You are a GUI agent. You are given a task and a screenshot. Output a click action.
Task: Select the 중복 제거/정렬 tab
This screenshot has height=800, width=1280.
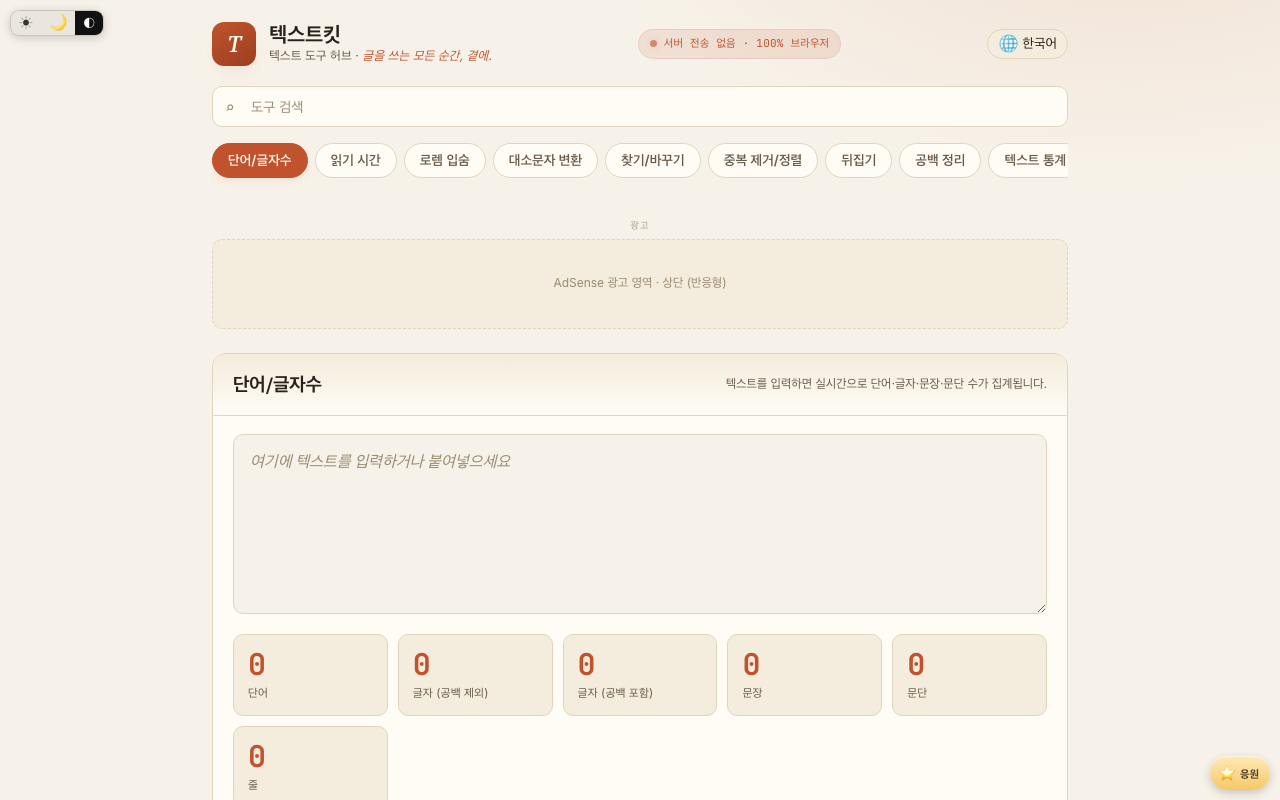click(x=763, y=160)
